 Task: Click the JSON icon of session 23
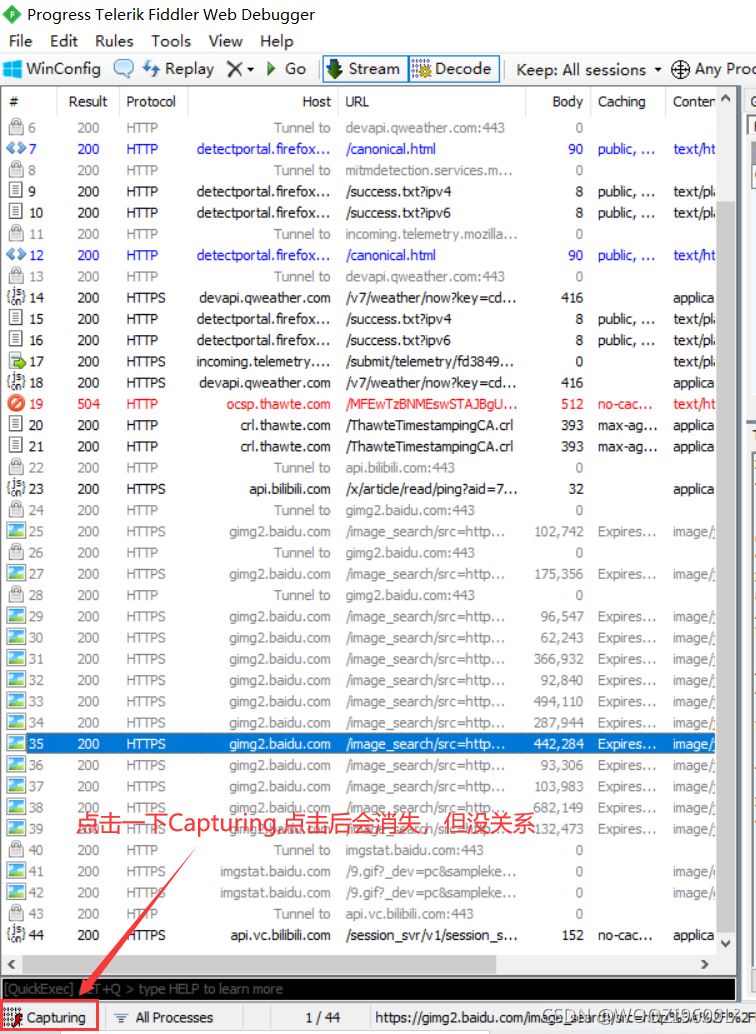[16, 488]
